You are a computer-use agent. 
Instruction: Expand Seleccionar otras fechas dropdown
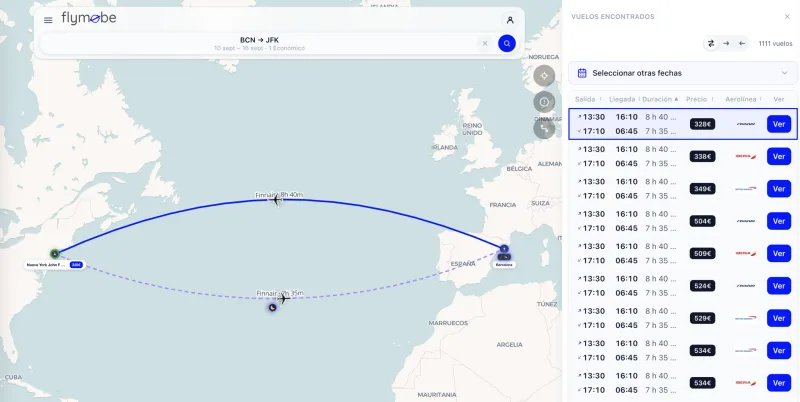683,73
